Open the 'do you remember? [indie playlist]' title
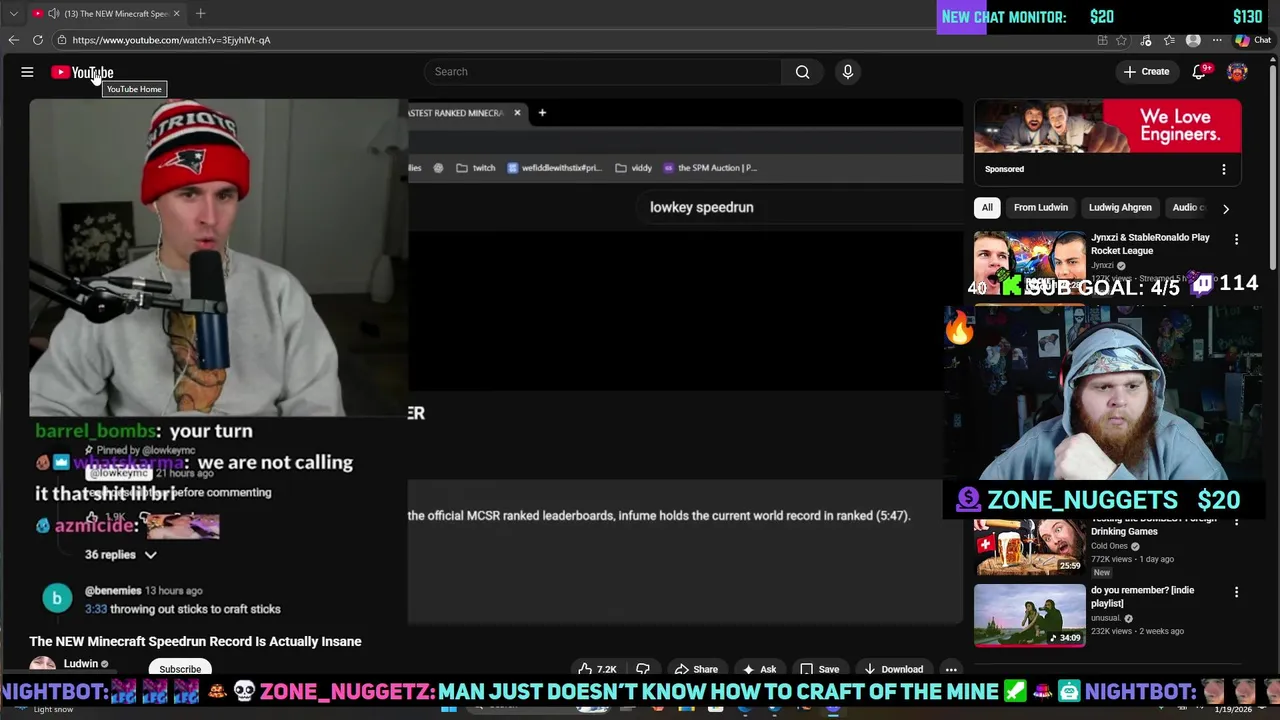Screen dimensions: 1280x720 point(1142,597)
